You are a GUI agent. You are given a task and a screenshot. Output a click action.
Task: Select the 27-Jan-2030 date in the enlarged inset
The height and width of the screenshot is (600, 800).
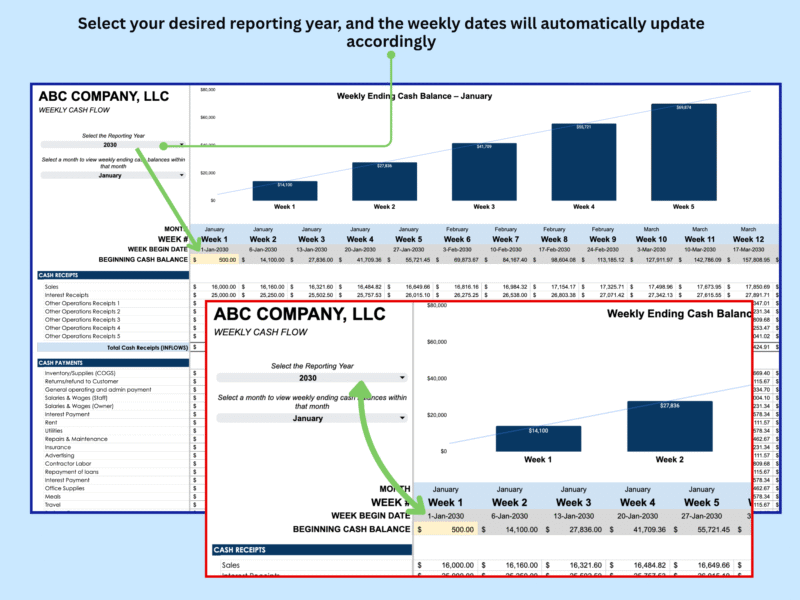(x=702, y=516)
